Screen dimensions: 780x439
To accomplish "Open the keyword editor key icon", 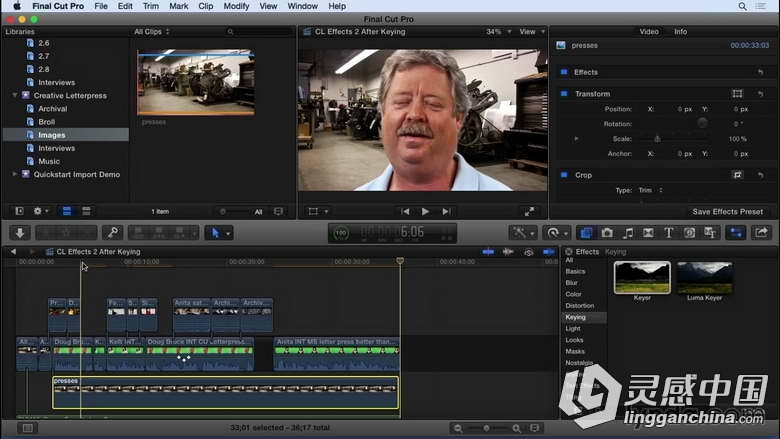I will pos(112,233).
